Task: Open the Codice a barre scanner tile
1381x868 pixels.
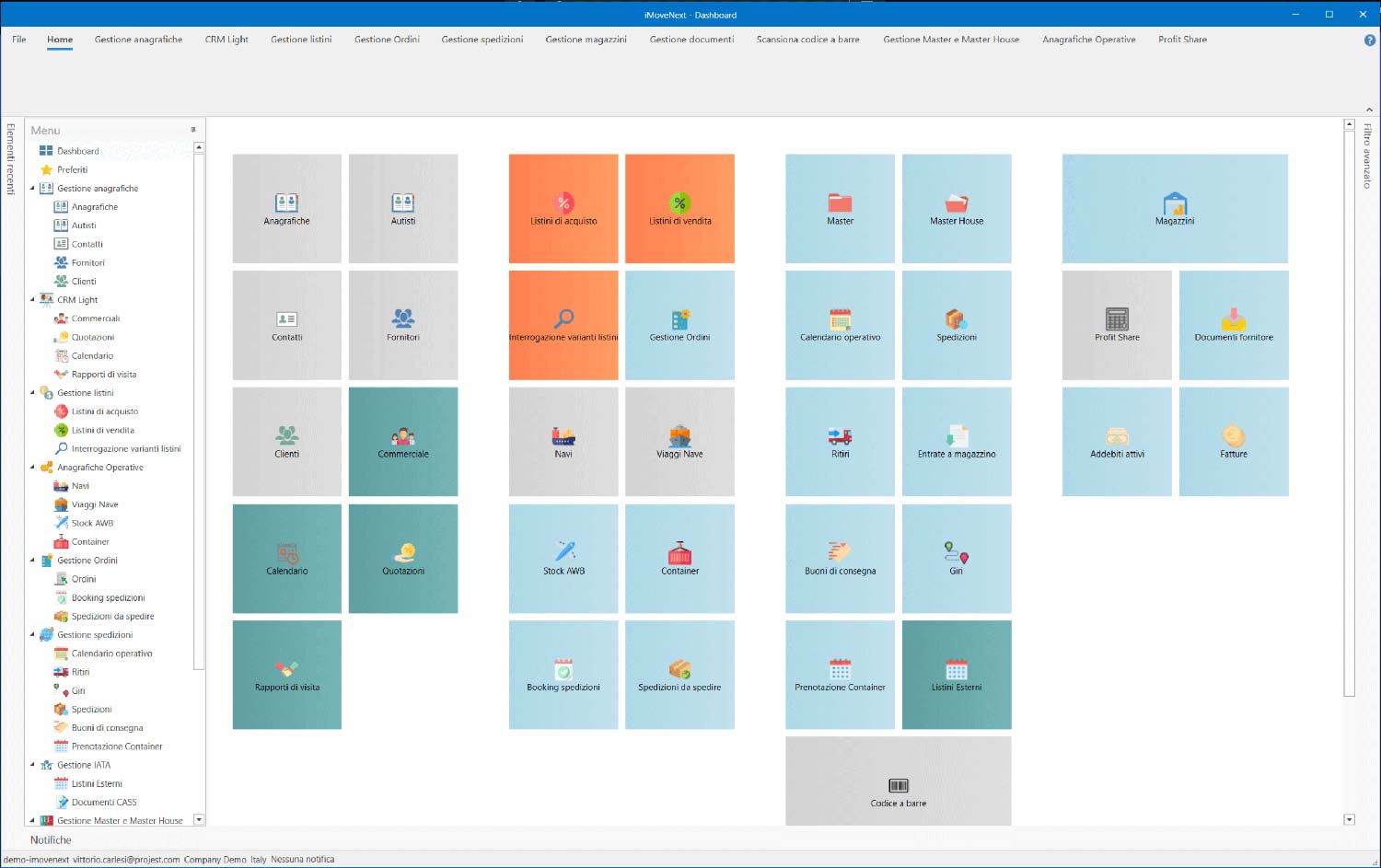Action: pyautogui.click(x=898, y=781)
